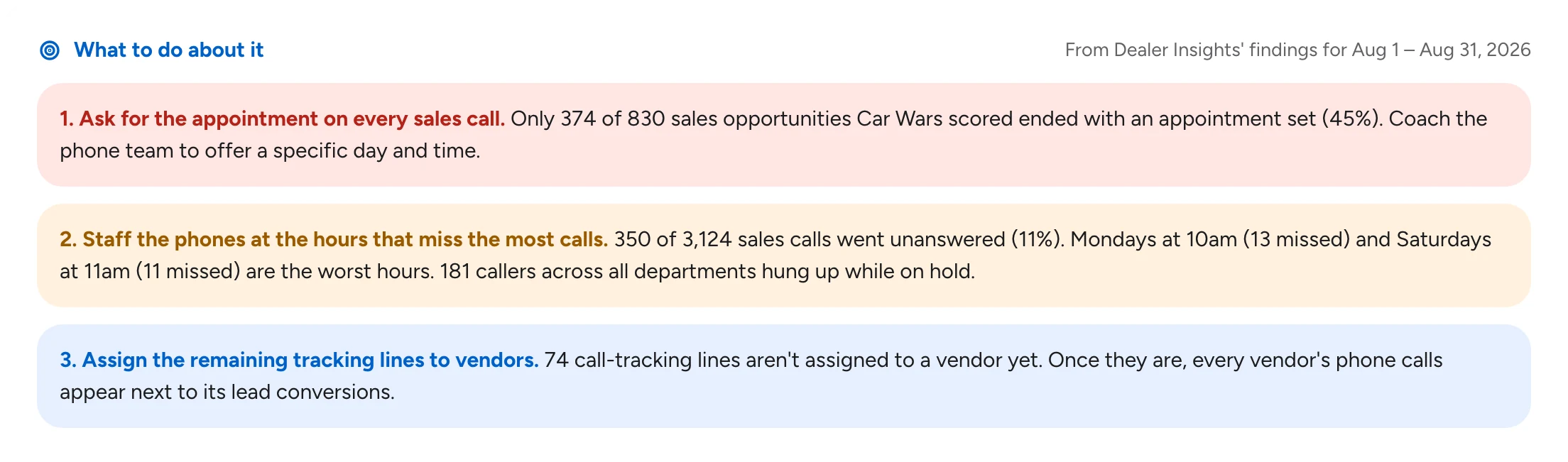Click the "at 11am (11 missed)" text
The height and width of the screenshot is (462, 1568).
[150, 271]
